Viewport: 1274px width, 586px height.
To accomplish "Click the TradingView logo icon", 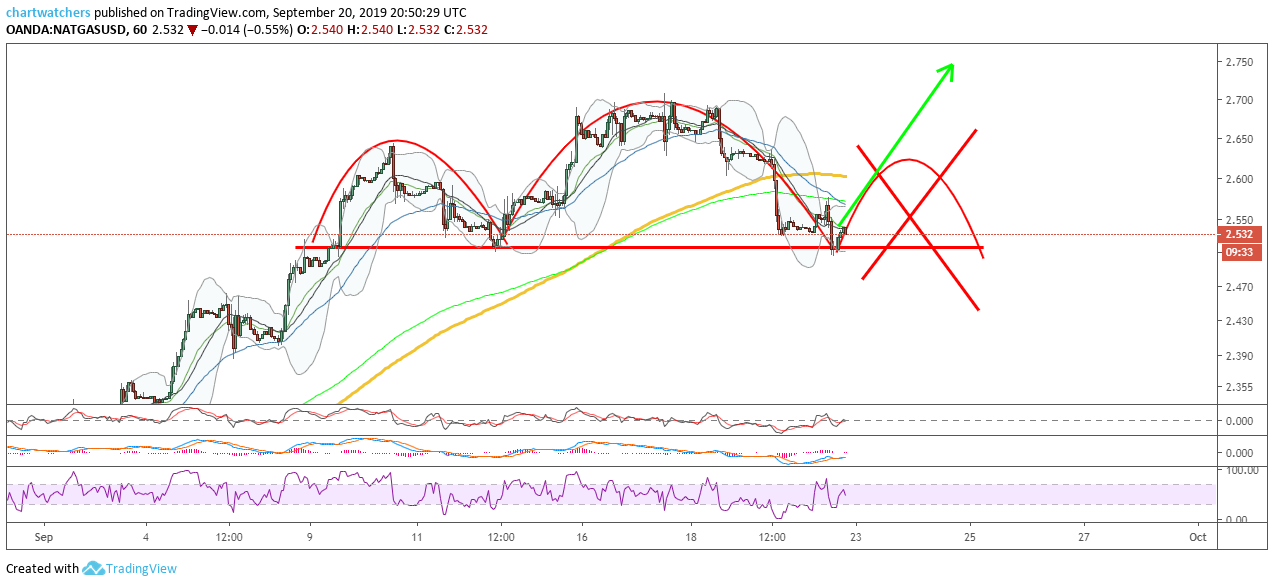I will click(x=93, y=568).
